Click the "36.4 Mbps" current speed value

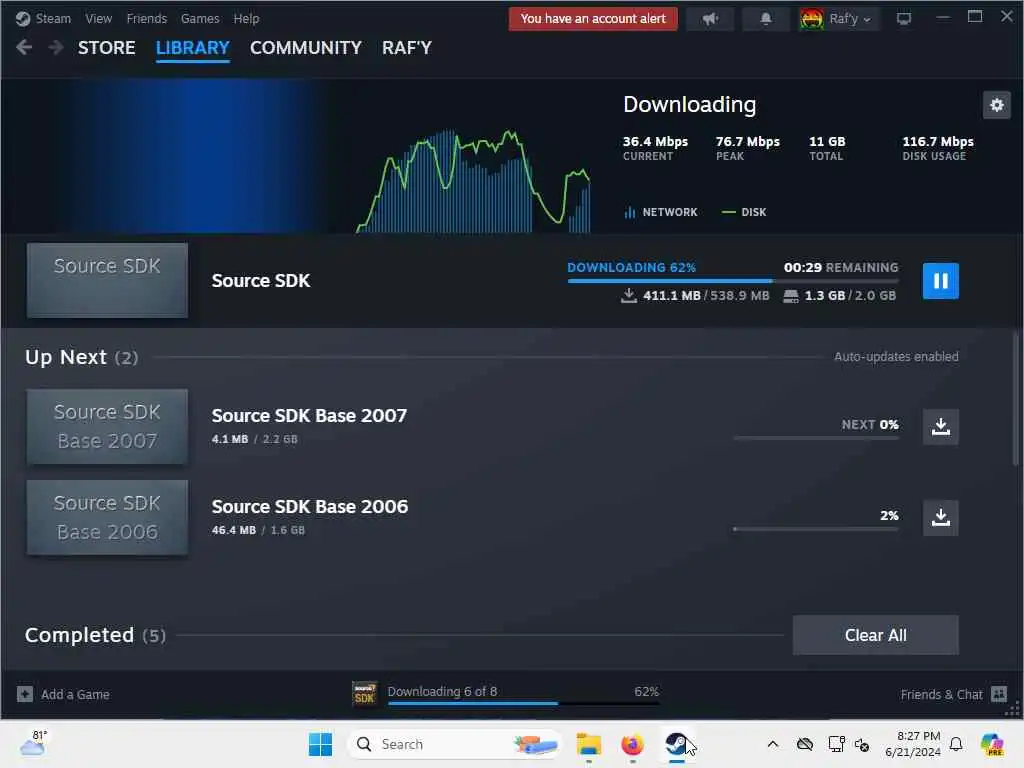(x=655, y=141)
